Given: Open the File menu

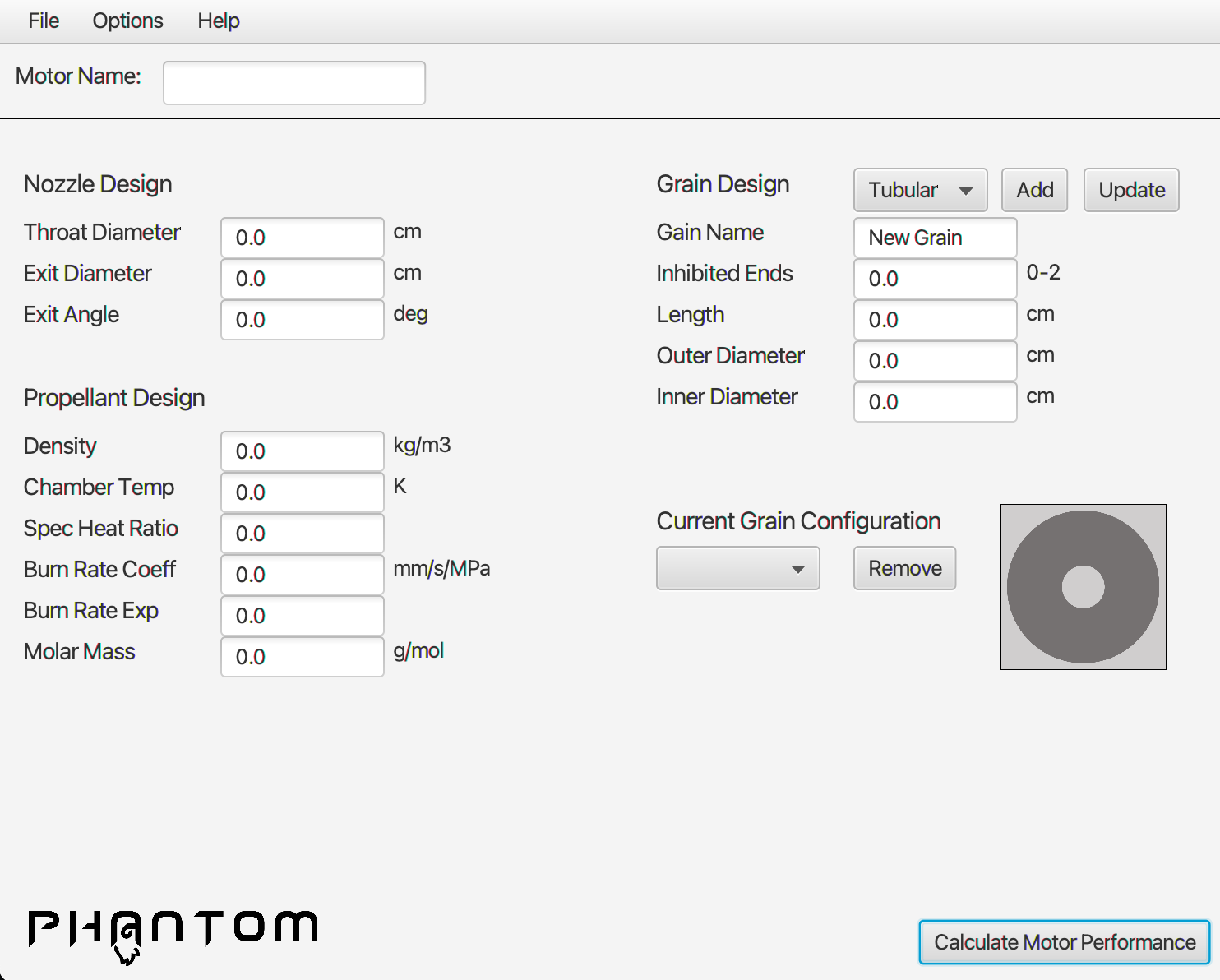Looking at the screenshot, I should 44,21.
